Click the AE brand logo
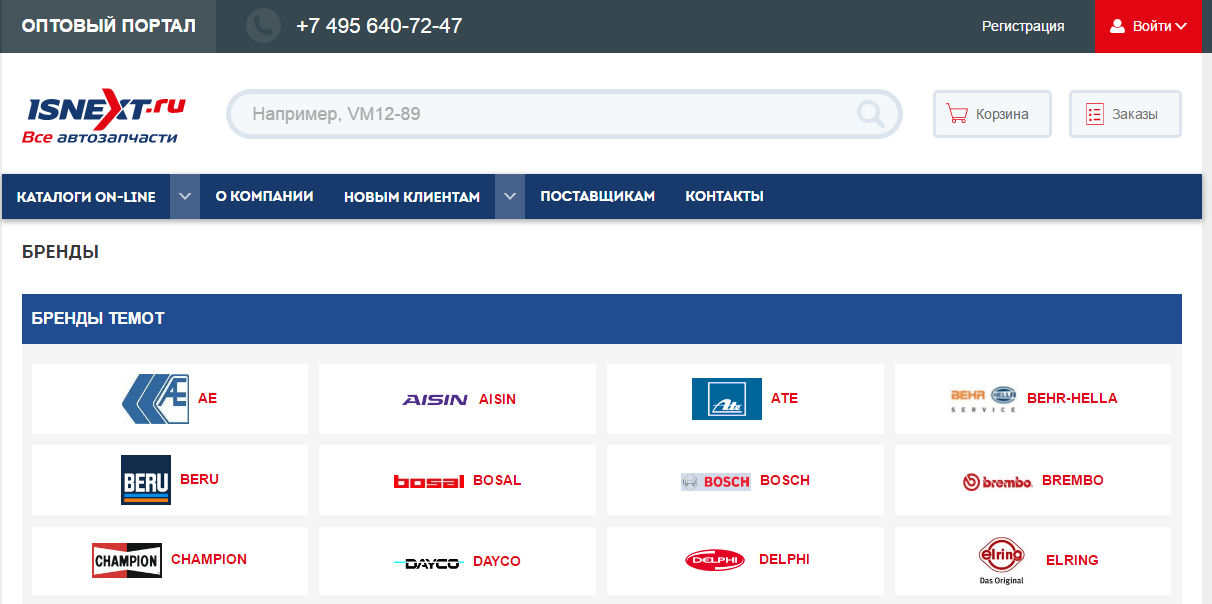The width and height of the screenshot is (1212, 604). pyautogui.click(x=155, y=399)
